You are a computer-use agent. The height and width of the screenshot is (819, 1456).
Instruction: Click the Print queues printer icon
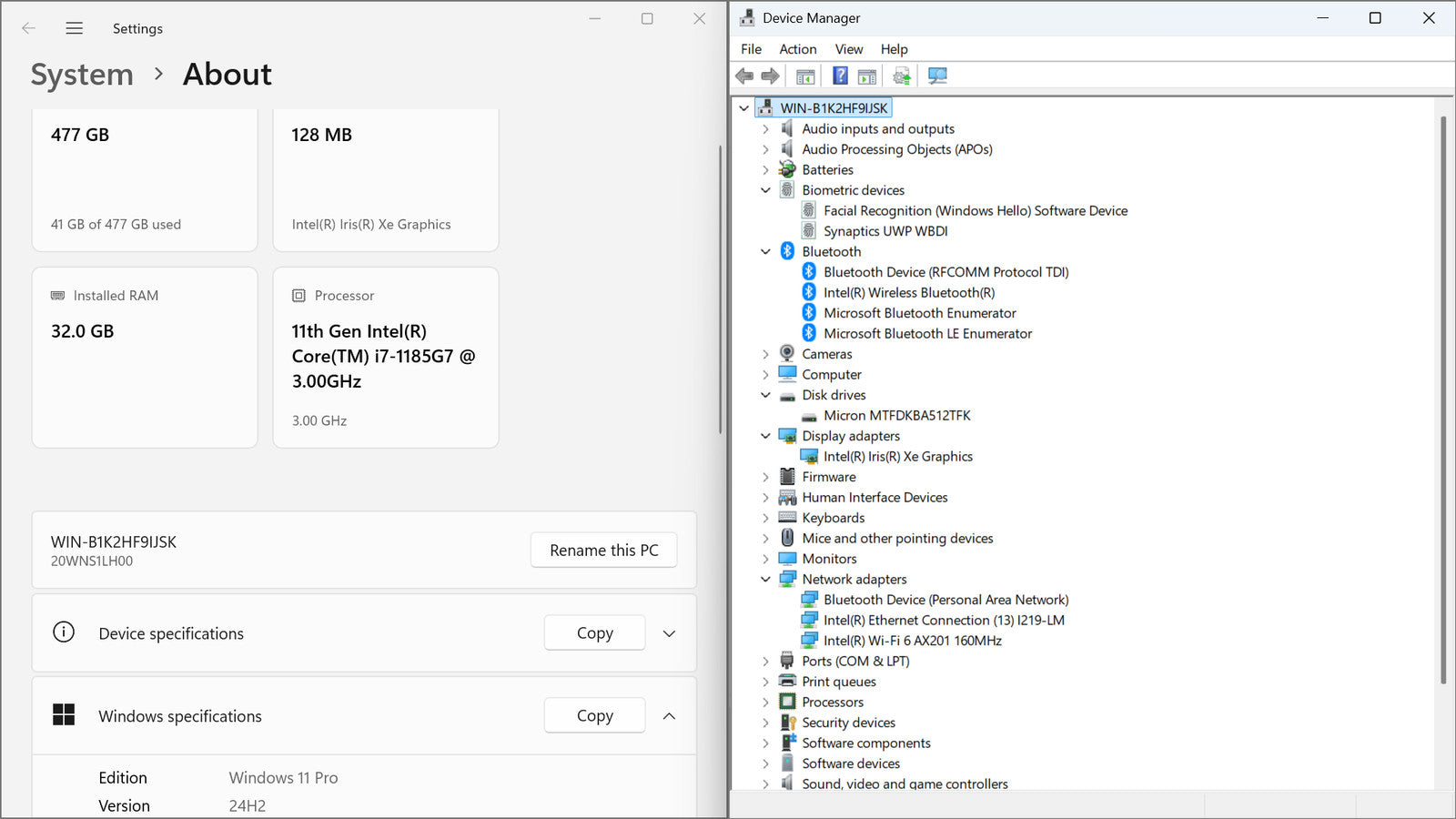tap(787, 682)
